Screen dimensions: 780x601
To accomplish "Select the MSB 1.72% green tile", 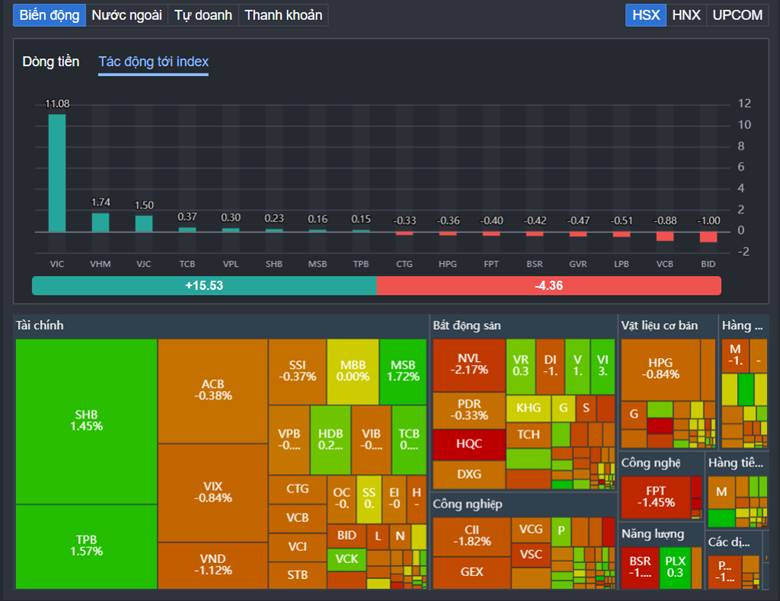I will (x=403, y=371).
